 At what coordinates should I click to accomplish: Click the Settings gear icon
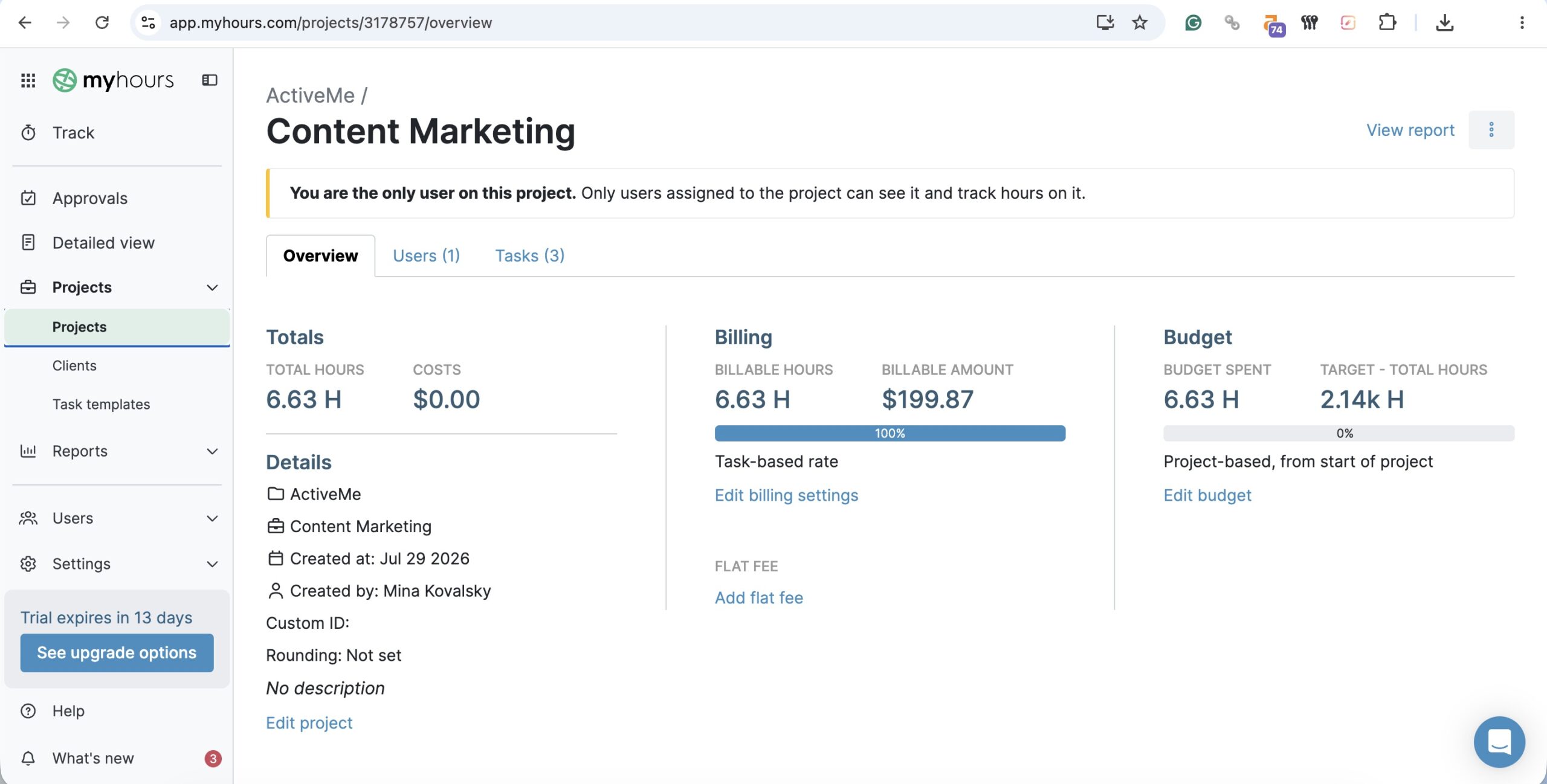point(28,564)
